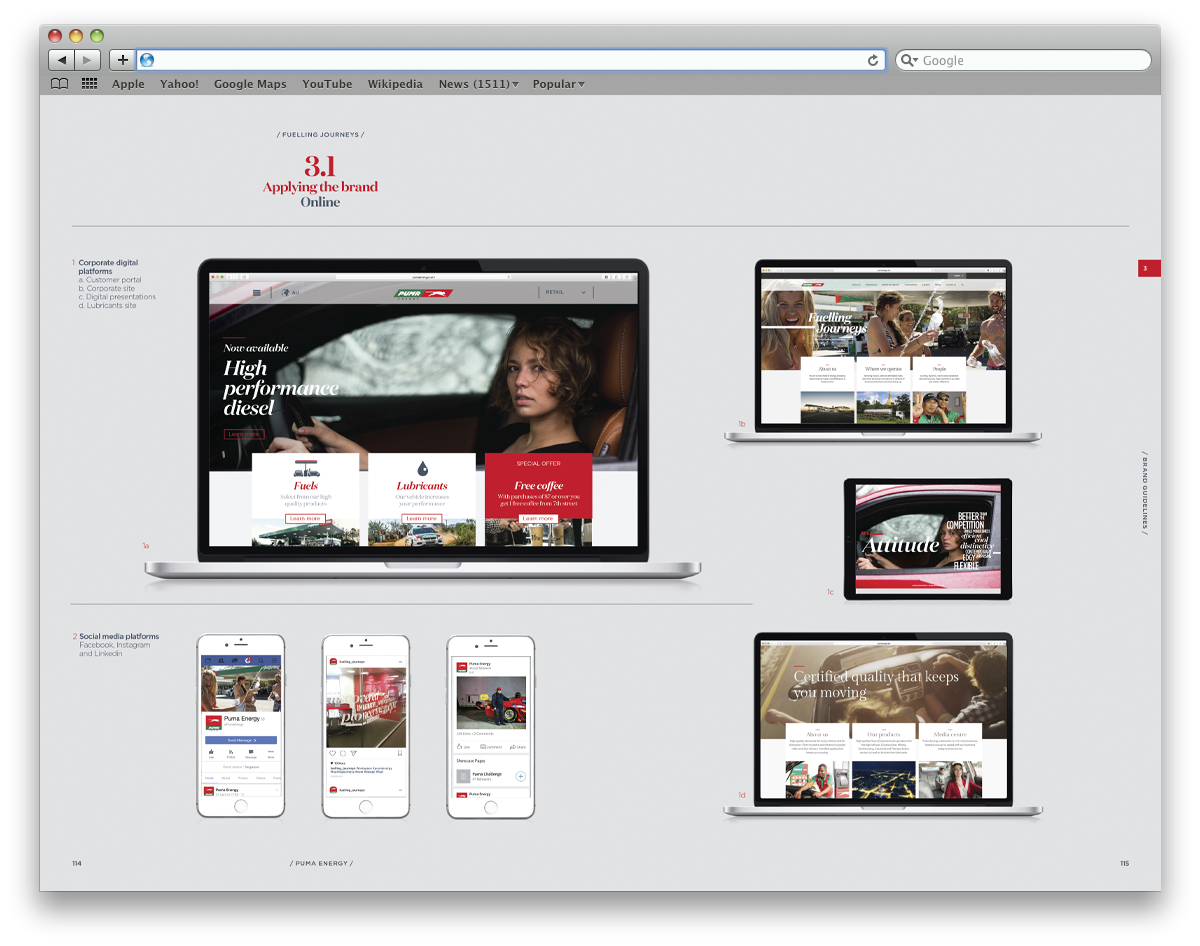This screenshot has height=946, width=1200.
Task: Add a bookmark using the plus button
Action: point(122,60)
